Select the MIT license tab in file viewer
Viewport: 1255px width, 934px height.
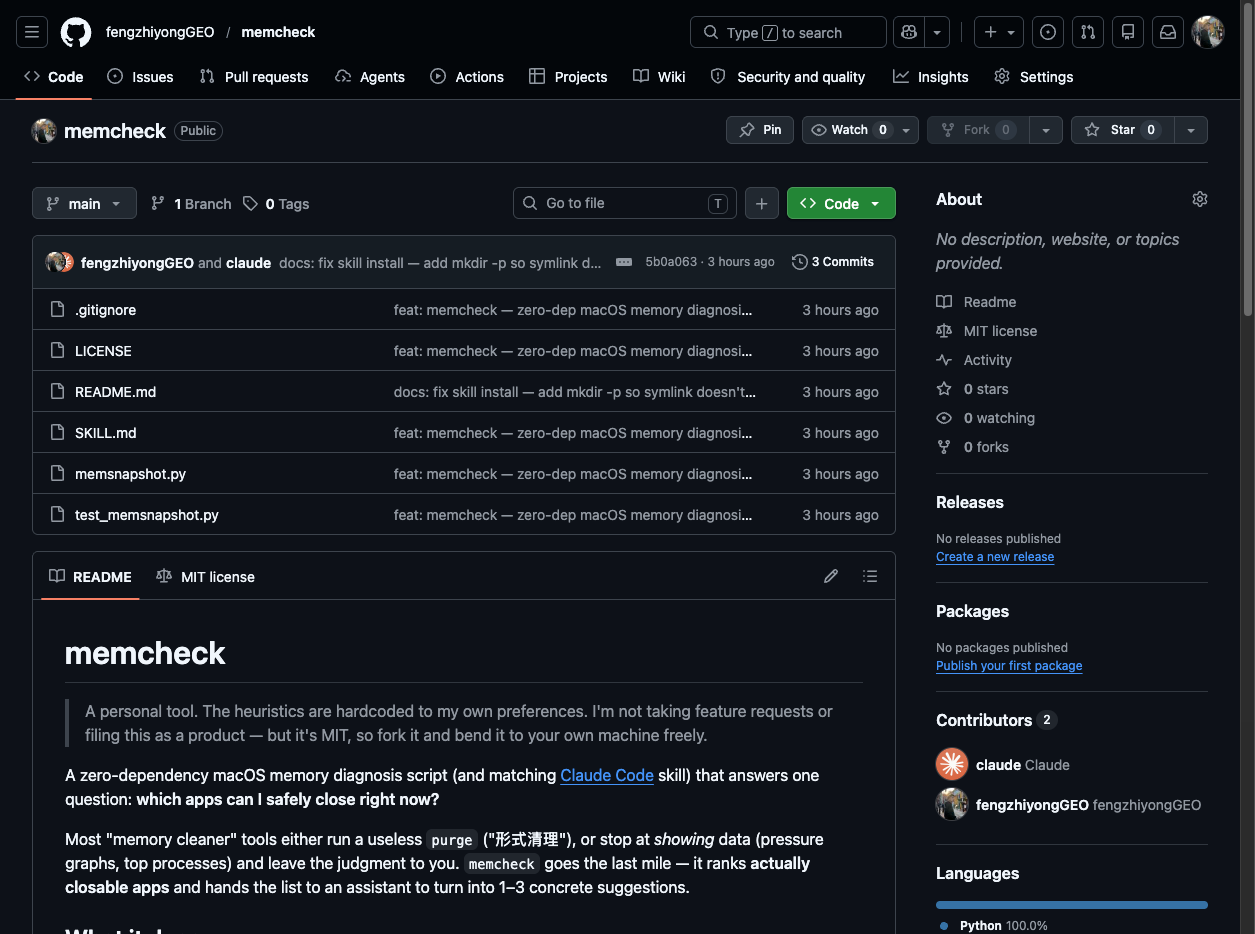[x=205, y=576]
